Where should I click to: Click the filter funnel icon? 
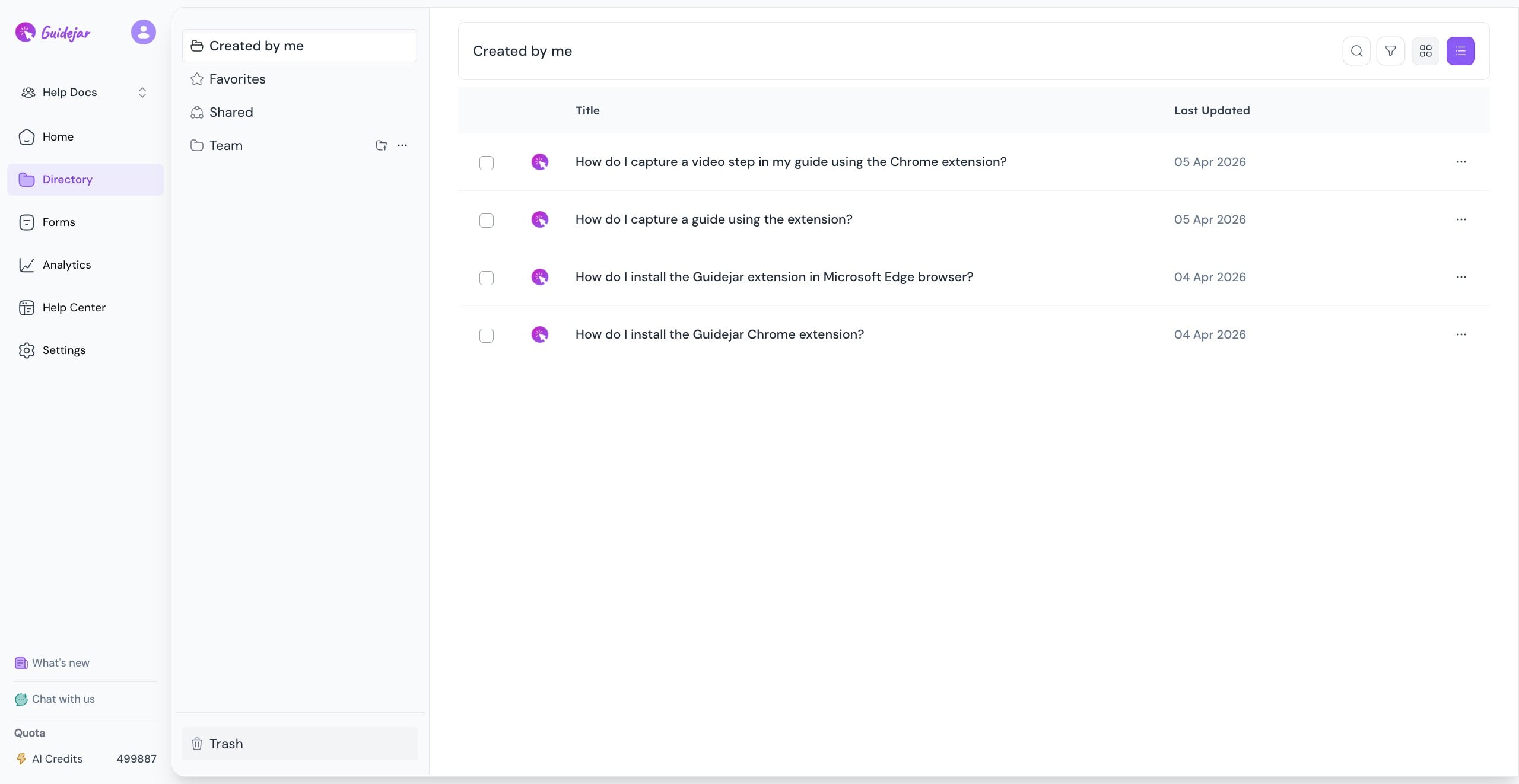(x=1390, y=51)
